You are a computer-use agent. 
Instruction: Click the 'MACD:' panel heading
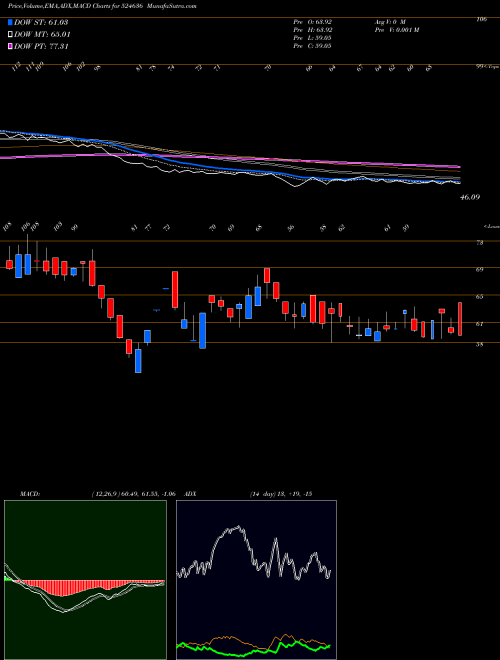point(29,493)
